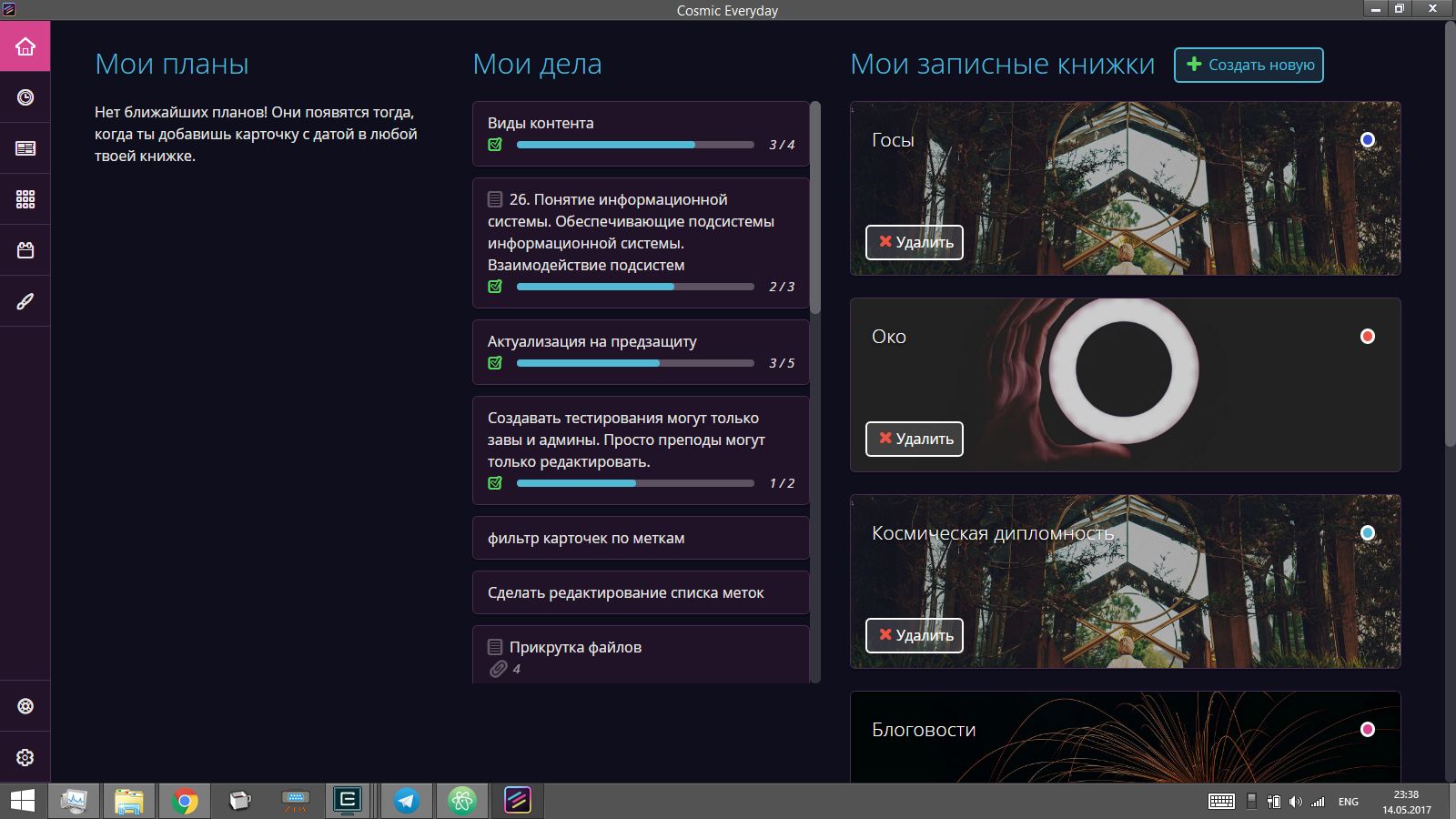1456x819 pixels.
Task: Open the "Блоговости" notebook card
Action: (x=1125, y=737)
